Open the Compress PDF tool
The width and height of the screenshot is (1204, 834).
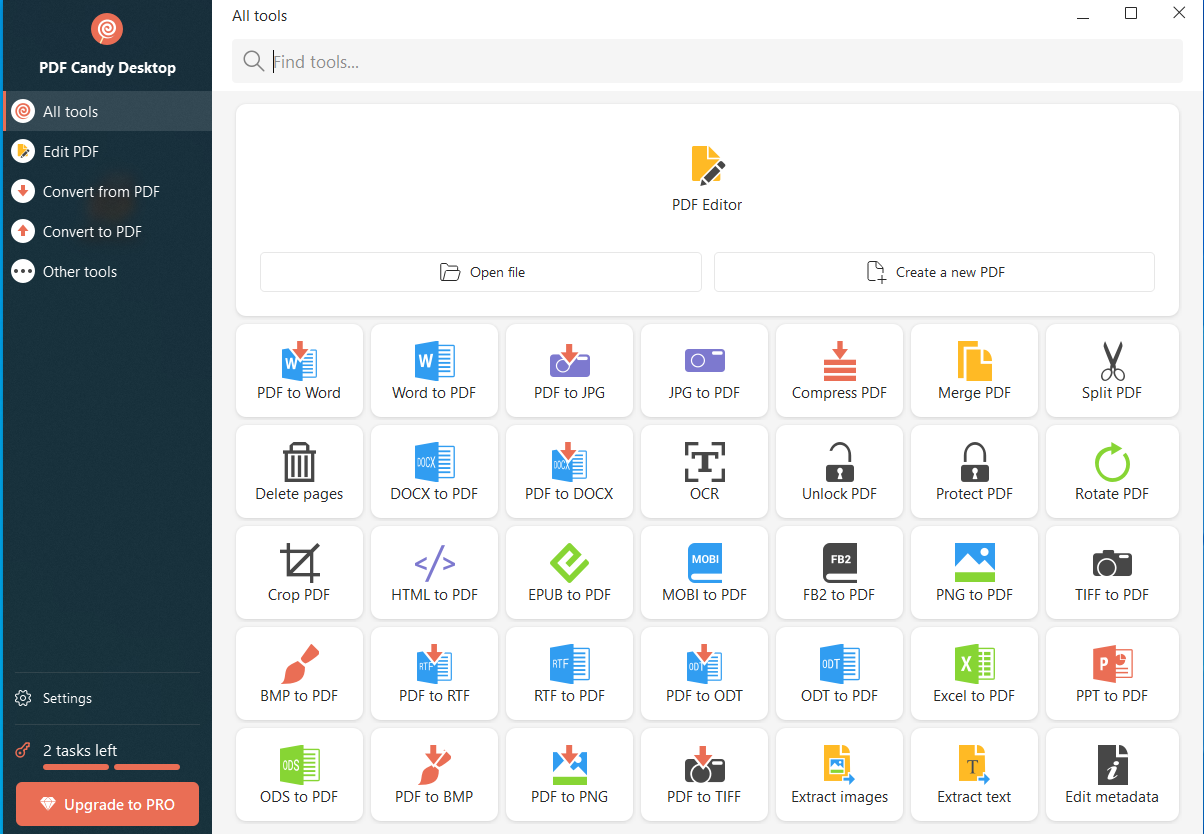839,371
